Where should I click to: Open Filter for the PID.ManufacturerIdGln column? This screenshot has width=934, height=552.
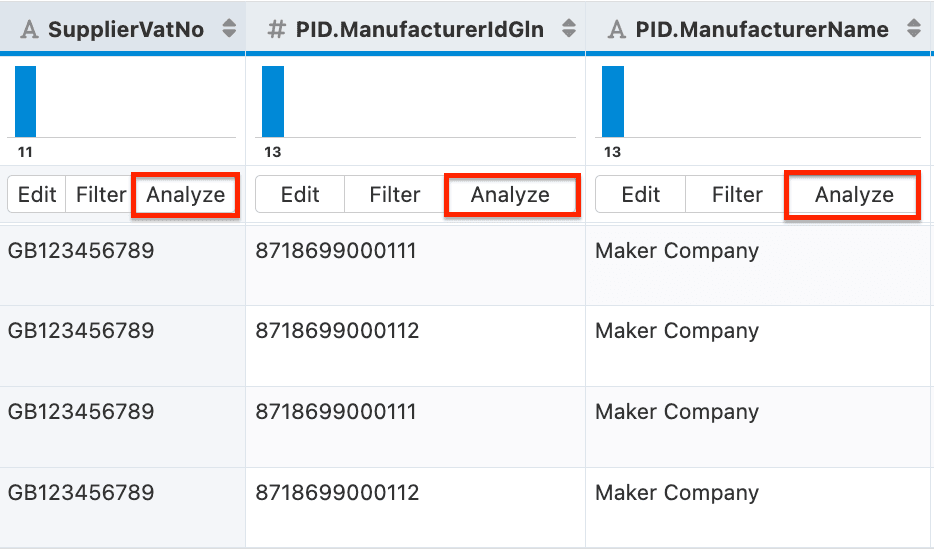[x=395, y=195]
